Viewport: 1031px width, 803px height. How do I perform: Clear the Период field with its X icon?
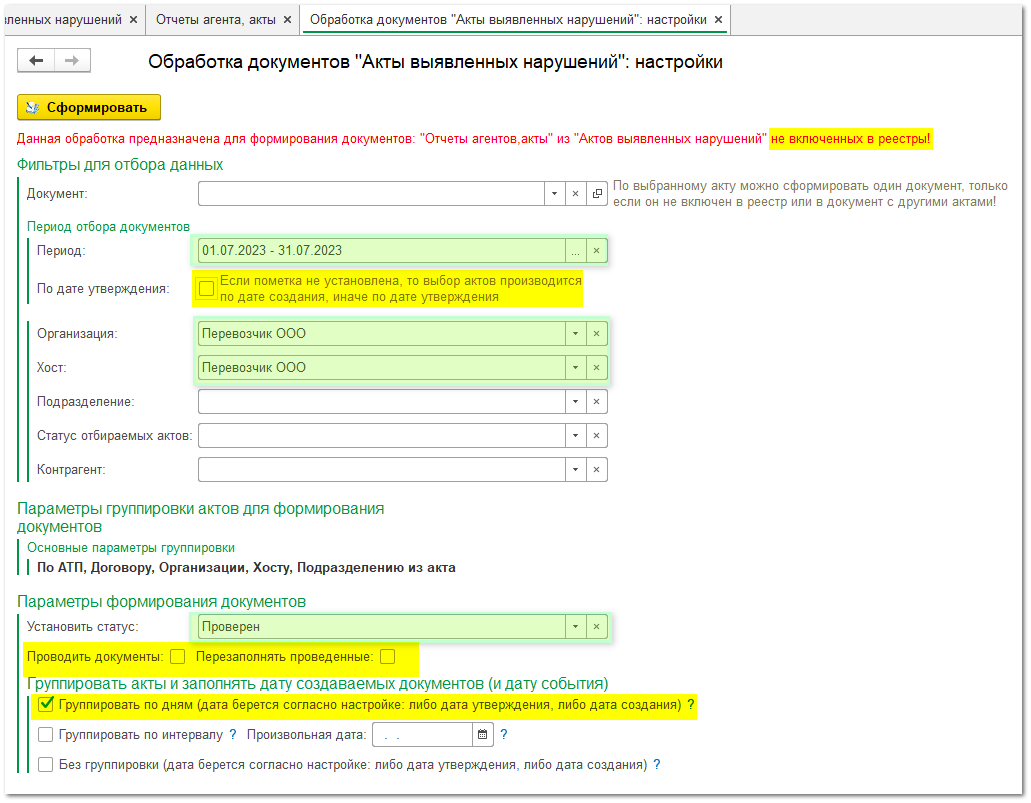pyautogui.click(x=596, y=251)
